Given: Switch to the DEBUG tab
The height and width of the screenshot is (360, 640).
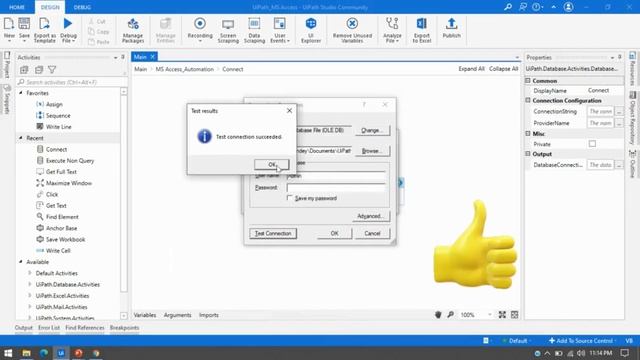Looking at the screenshot, I should pyautogui.click(x=82, y=7).
